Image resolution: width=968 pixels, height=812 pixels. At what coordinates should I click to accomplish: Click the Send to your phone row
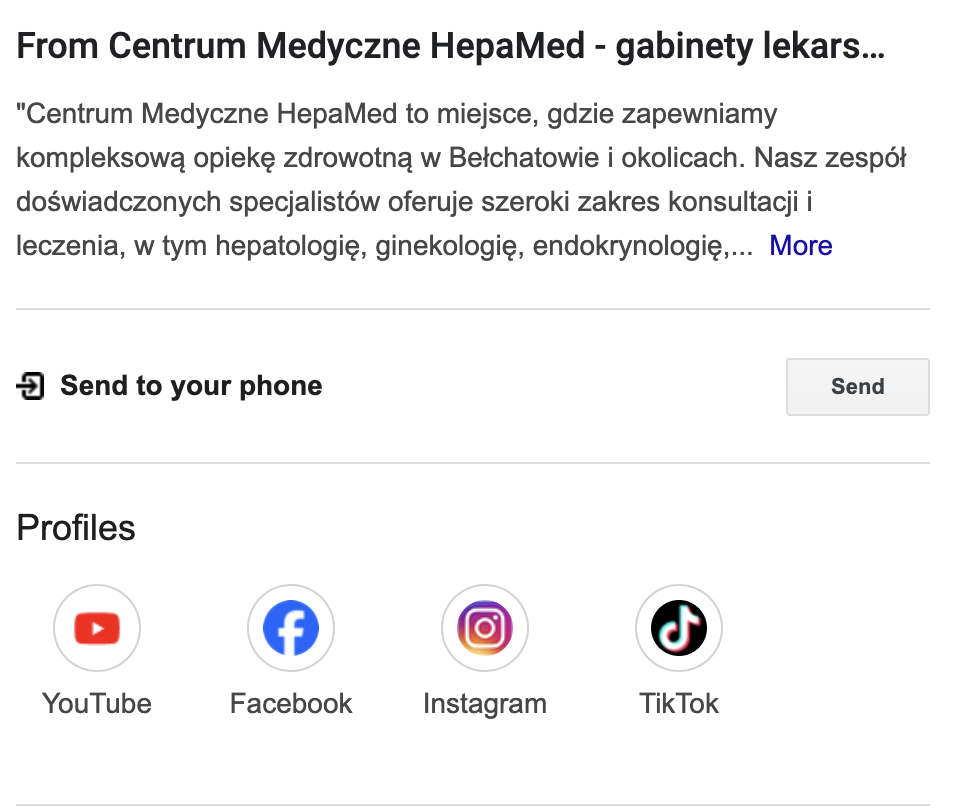point(190,385)
